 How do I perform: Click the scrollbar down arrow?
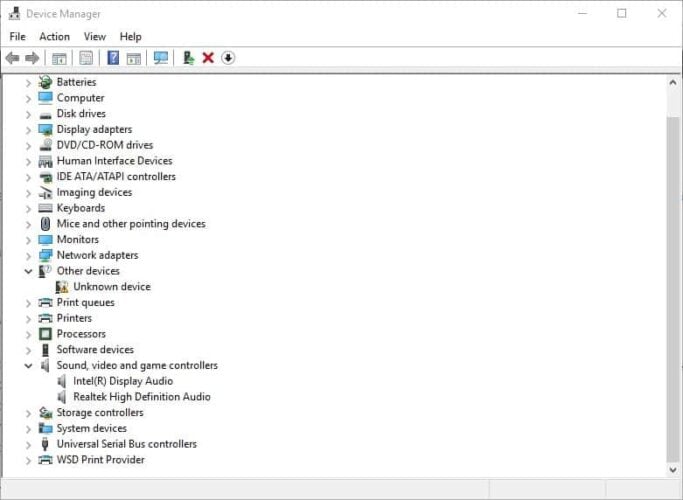[673, 470]
